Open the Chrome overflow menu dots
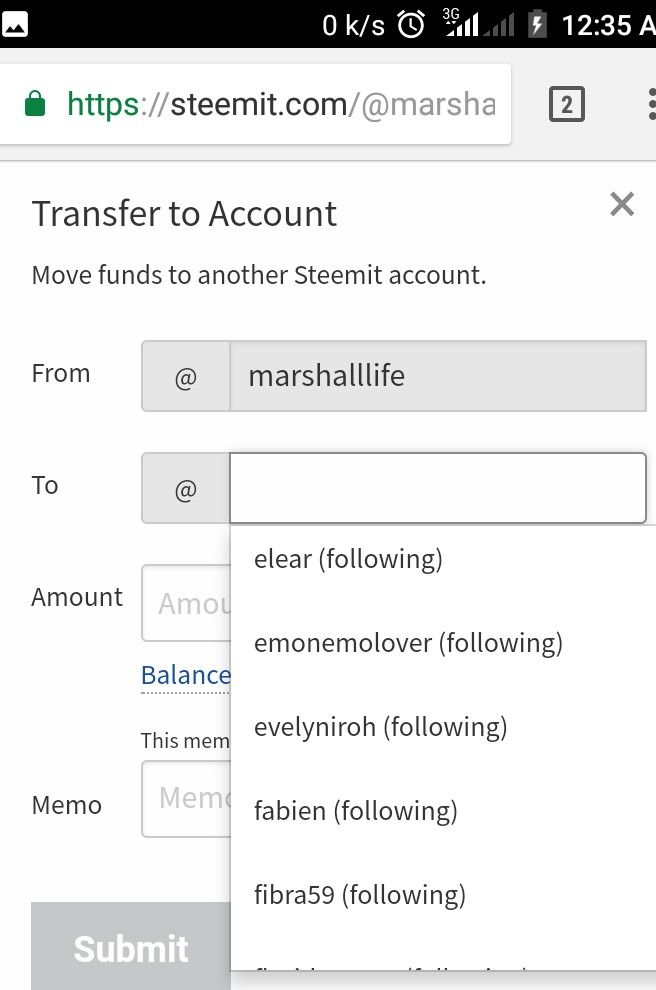The image size is (656, 990). click(650, 104)
